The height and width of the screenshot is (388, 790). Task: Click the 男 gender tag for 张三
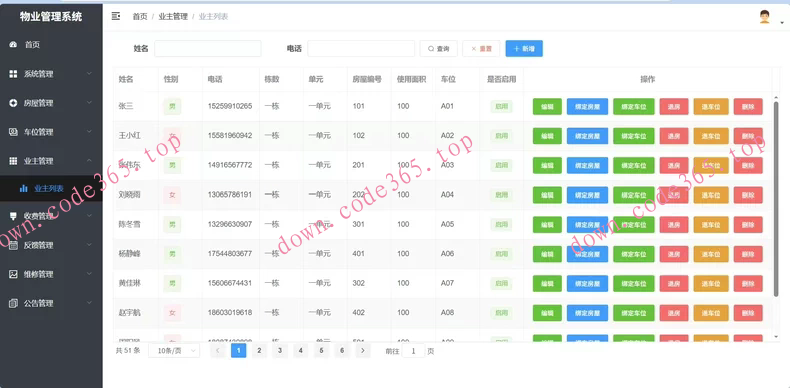click(x=172, y=106)
